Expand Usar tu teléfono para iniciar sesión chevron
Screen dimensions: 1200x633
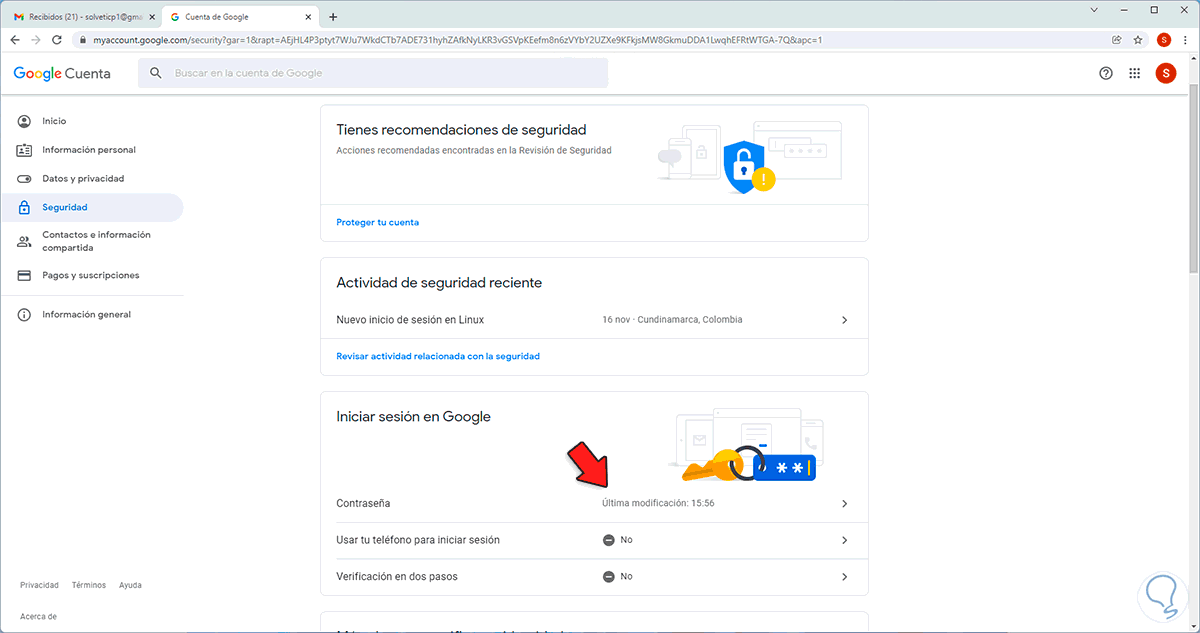(844, 540)
